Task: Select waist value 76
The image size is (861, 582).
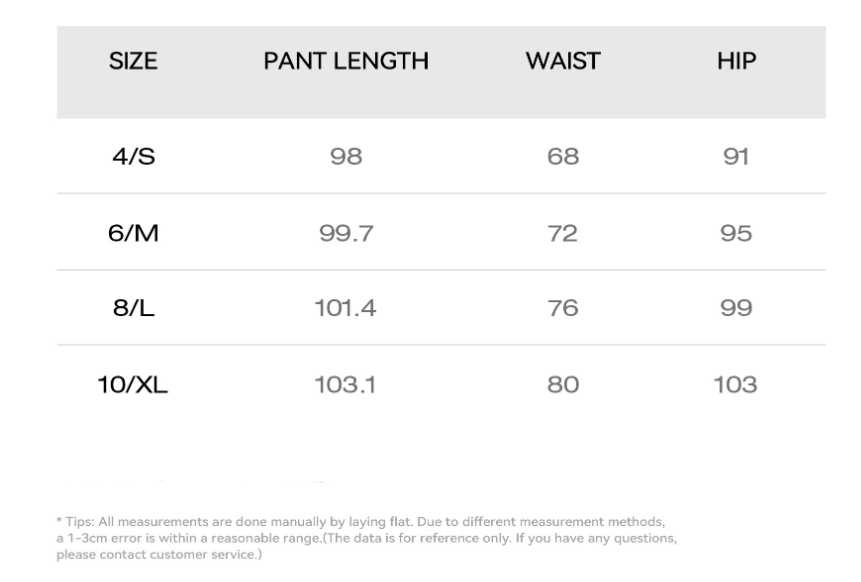Action: pyautogui.click(x=562, y=308)
